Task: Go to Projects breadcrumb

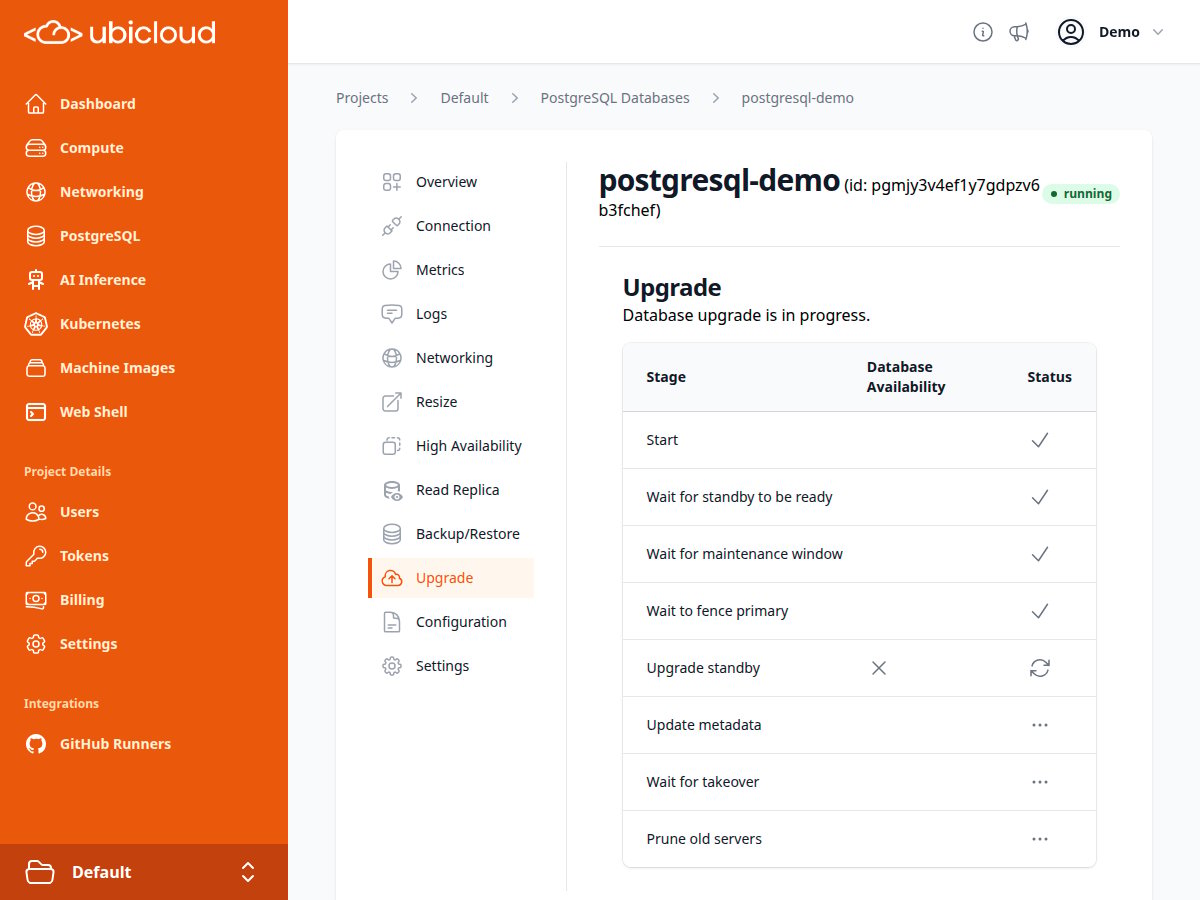Action: click(x=362, y=98)
